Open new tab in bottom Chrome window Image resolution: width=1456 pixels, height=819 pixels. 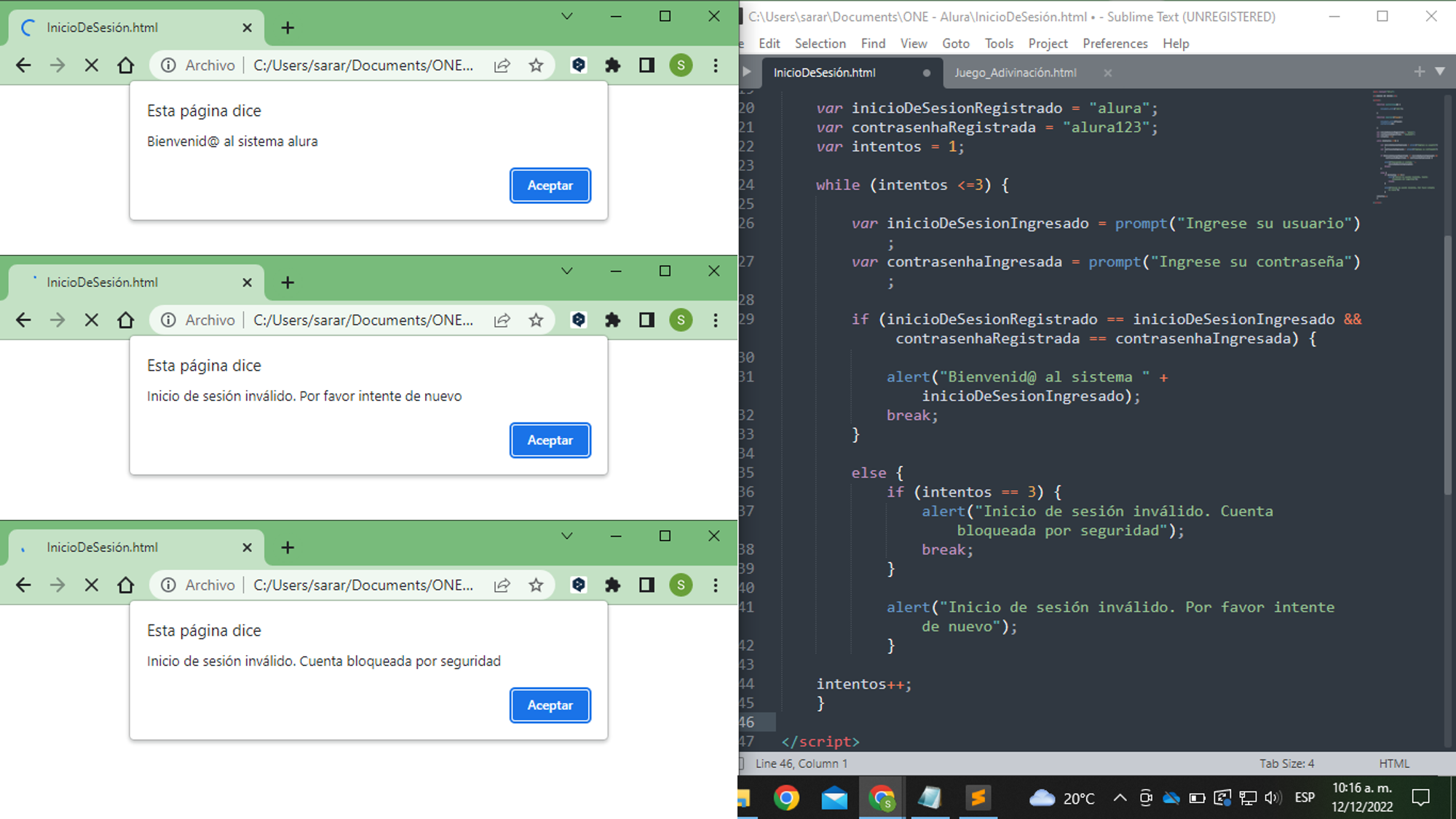tap(288, 547)
